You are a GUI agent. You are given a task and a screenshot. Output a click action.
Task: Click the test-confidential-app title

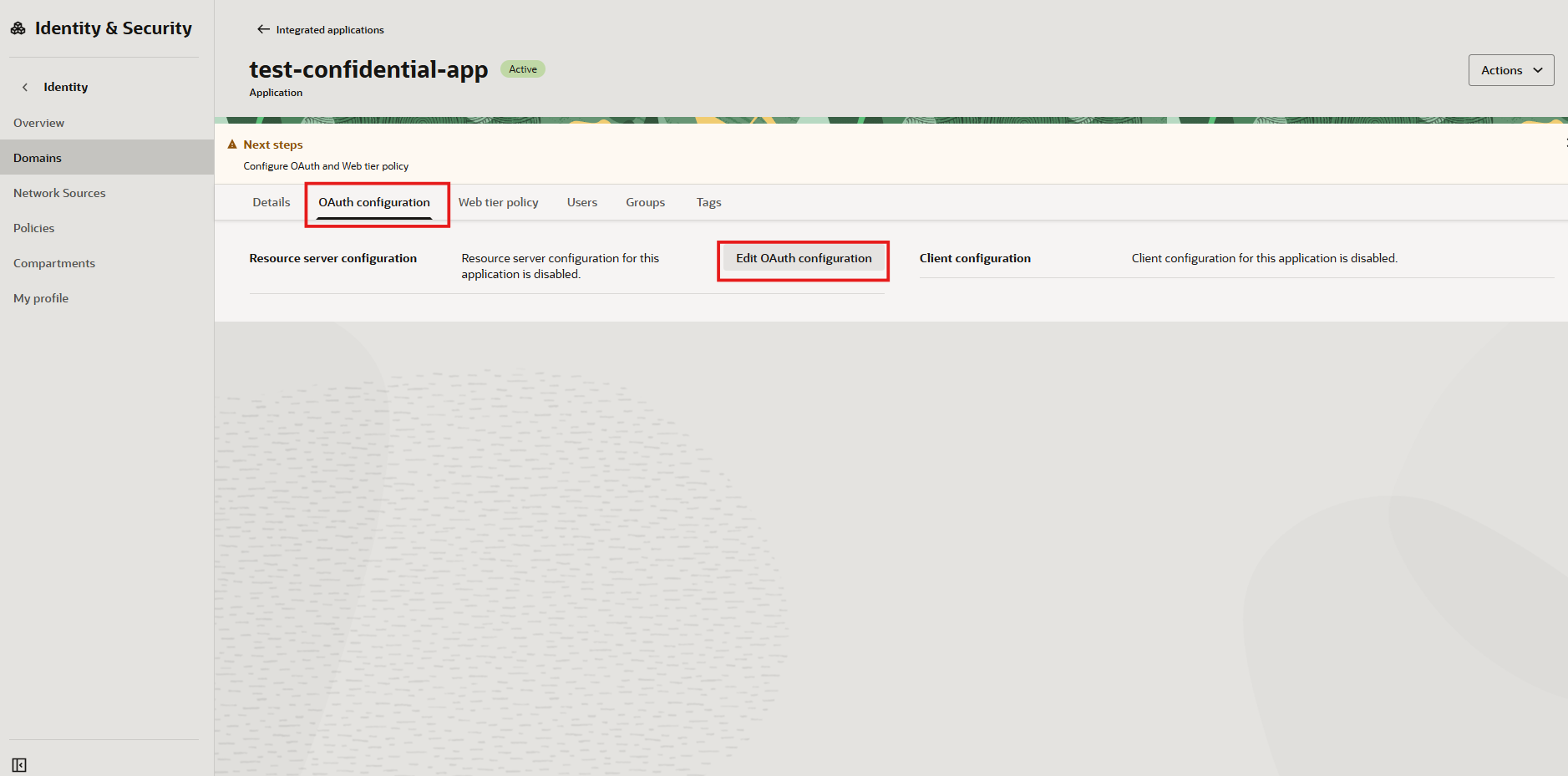(x=368, y=69)
